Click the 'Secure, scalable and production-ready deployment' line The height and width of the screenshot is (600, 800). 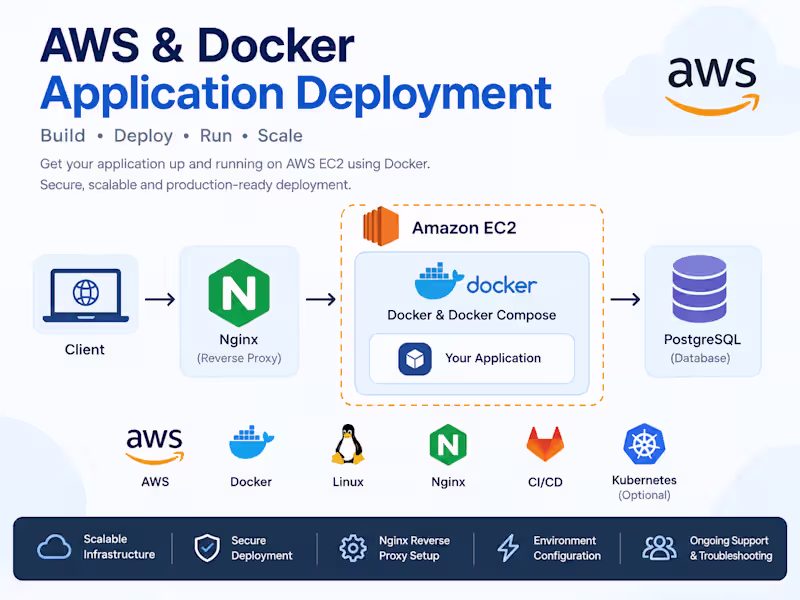[195, 185]
